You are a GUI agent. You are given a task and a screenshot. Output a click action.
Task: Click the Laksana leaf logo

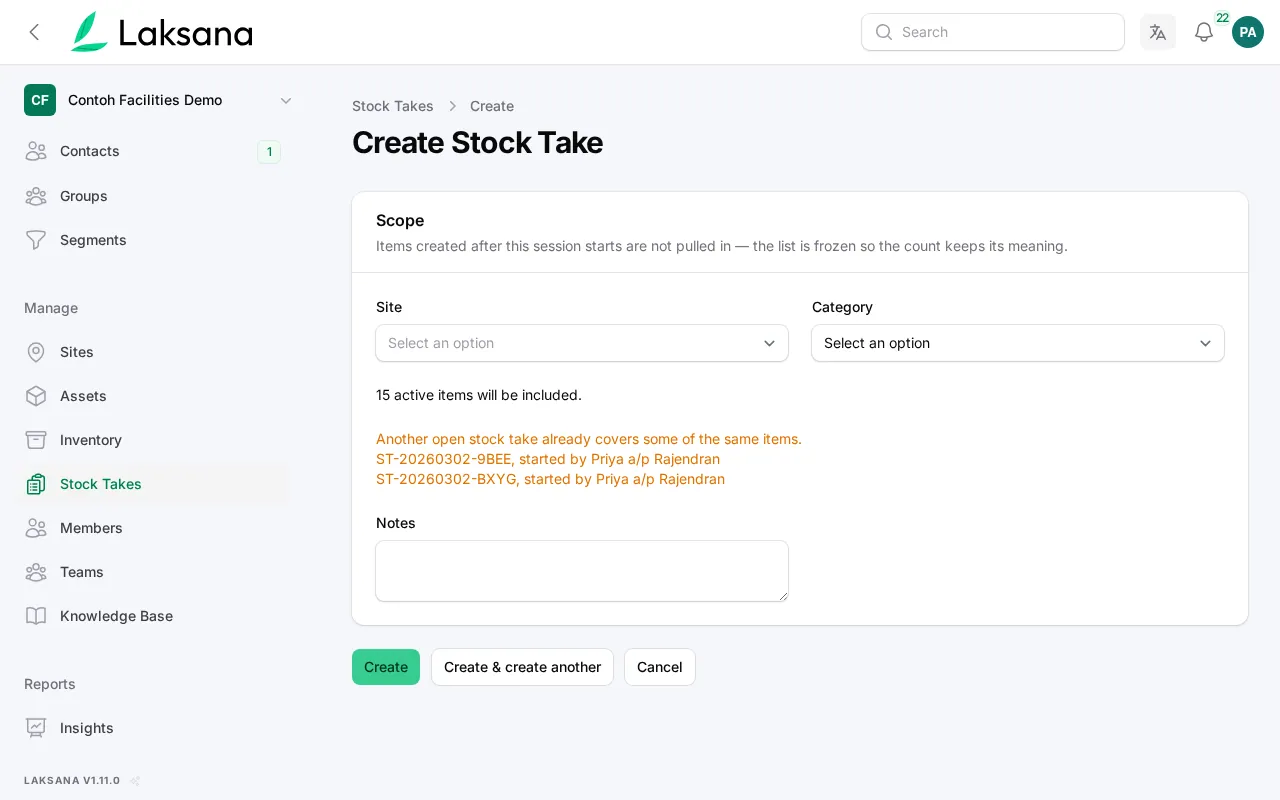89,32
